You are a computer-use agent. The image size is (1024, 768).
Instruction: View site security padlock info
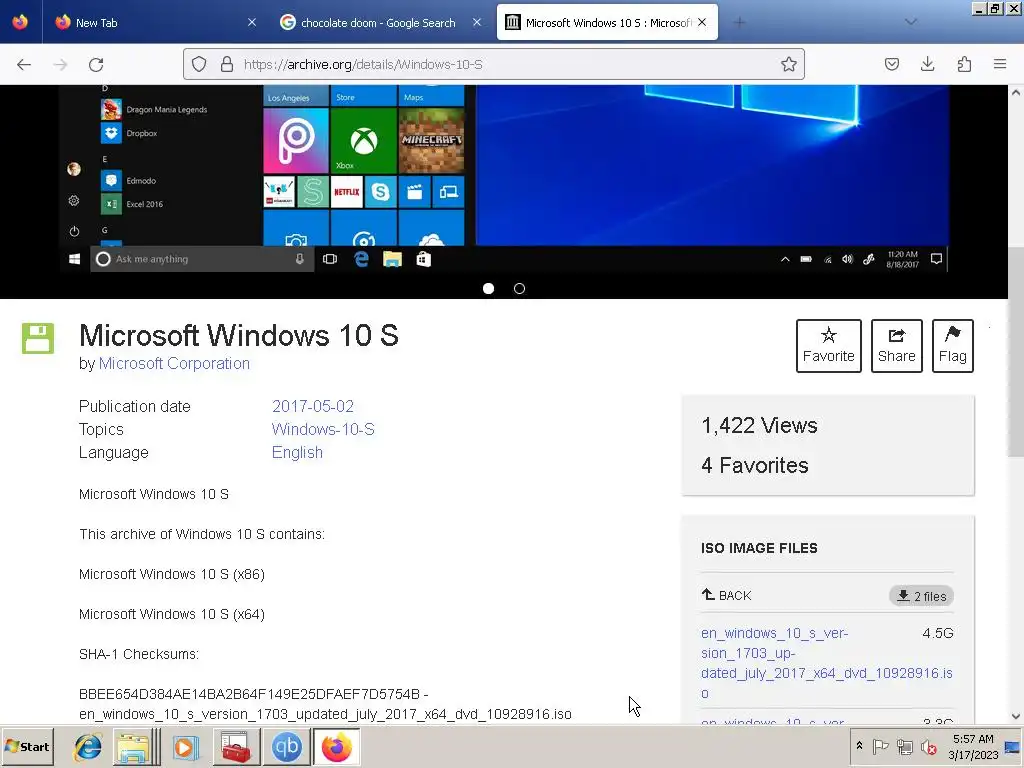(227, 64)
